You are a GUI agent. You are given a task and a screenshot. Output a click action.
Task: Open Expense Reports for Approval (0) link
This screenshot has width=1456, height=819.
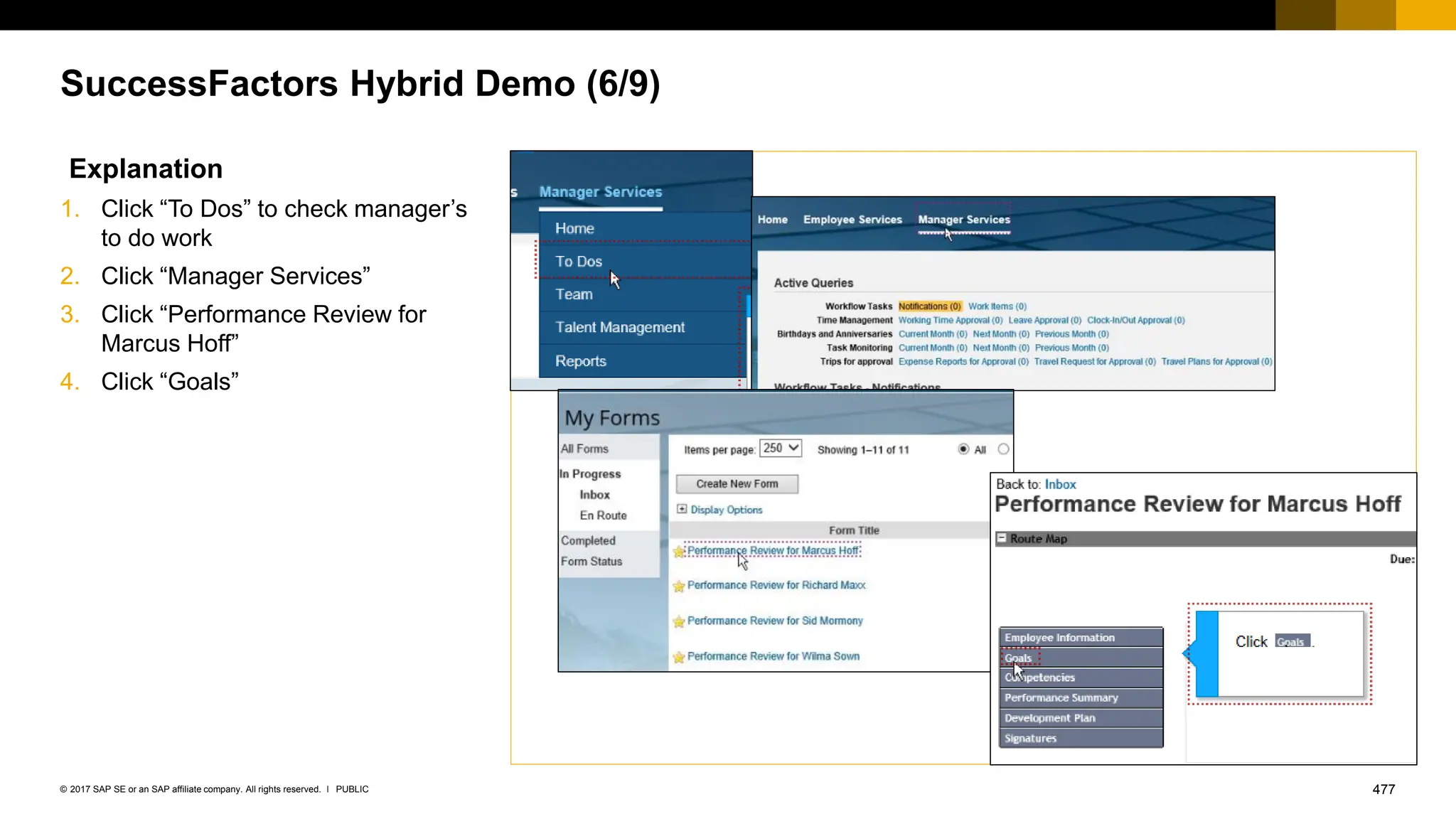[963, 362]
